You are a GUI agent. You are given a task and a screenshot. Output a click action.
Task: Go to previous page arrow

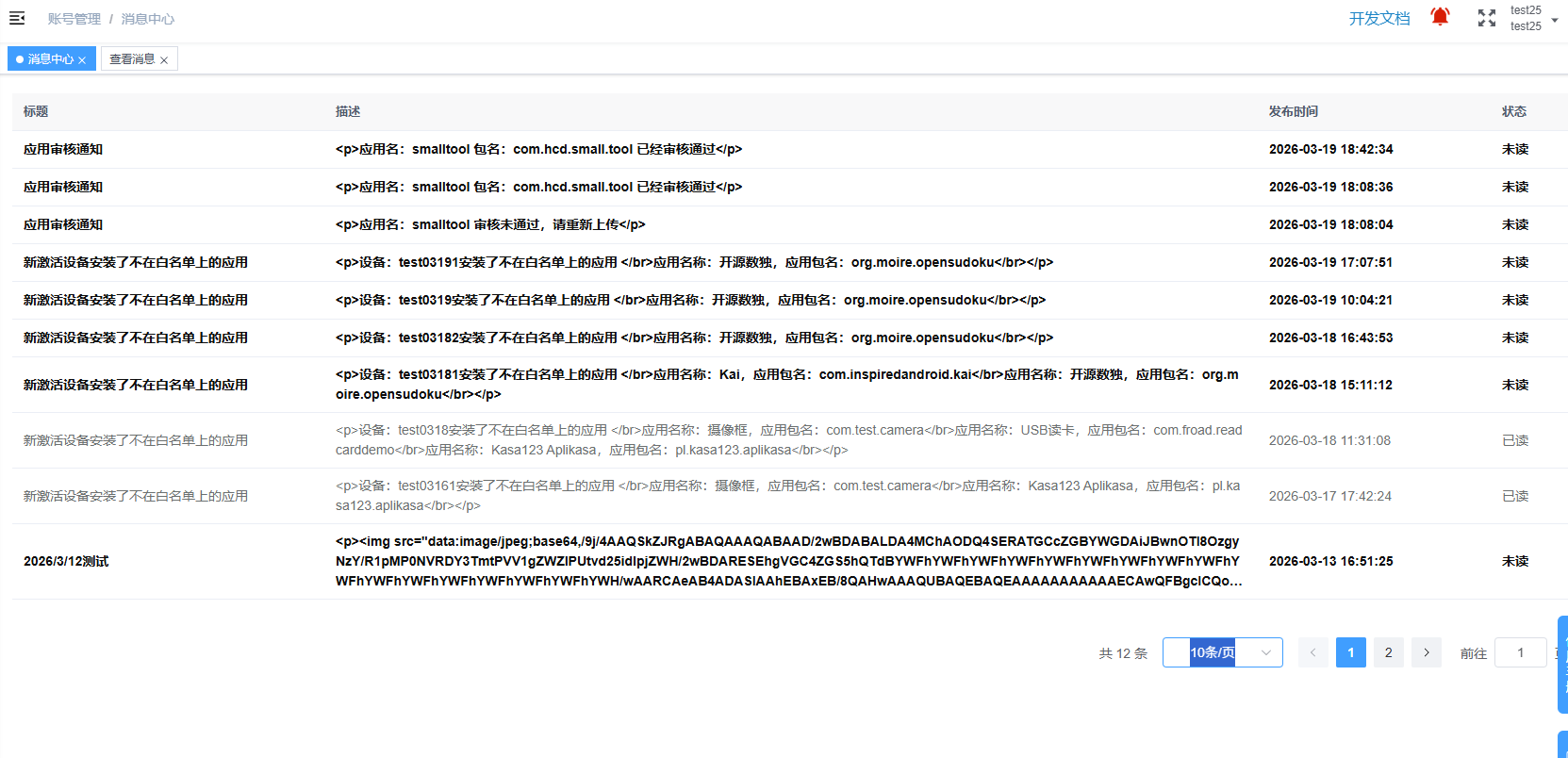click(x=1313, y=652)
